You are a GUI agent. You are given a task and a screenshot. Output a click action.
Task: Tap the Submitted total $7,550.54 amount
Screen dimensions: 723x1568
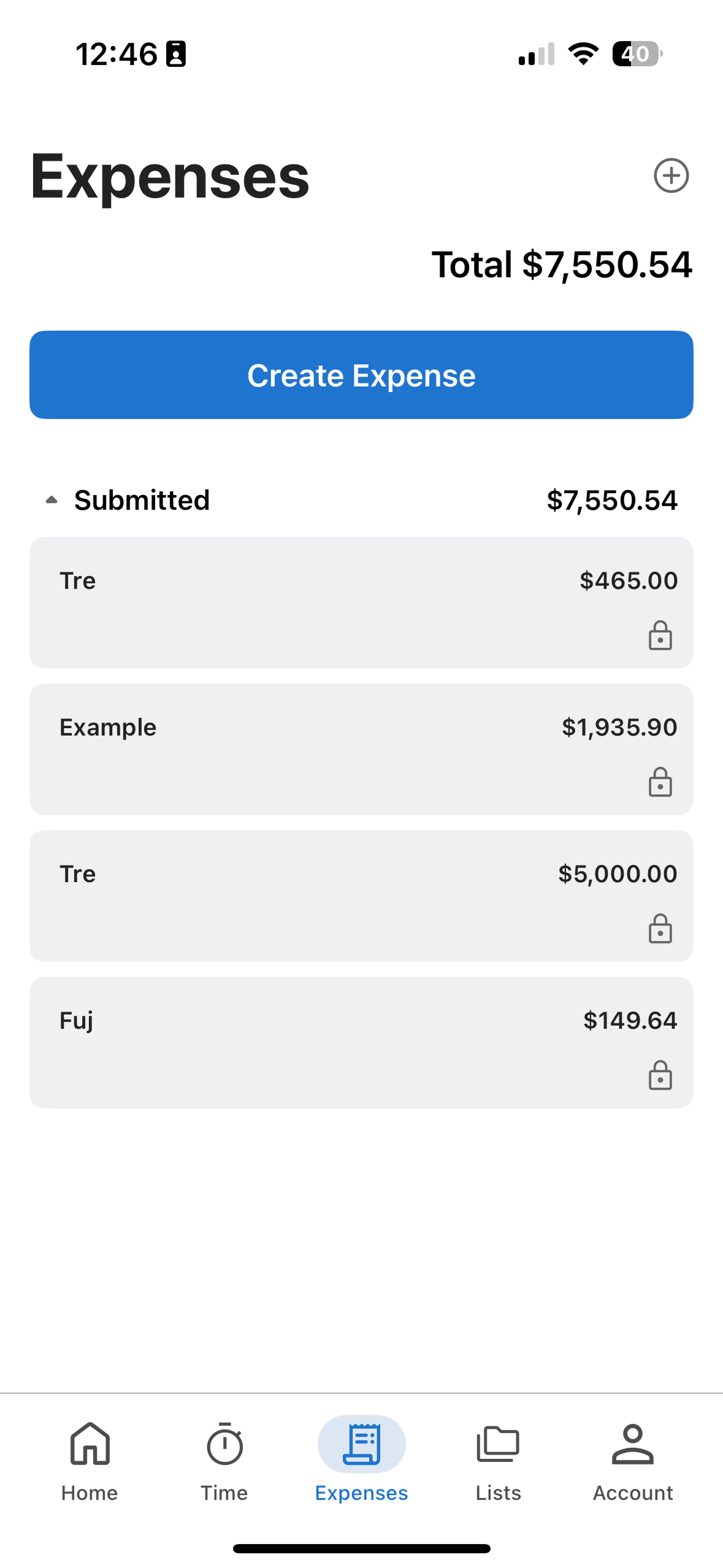pos(612,500)
